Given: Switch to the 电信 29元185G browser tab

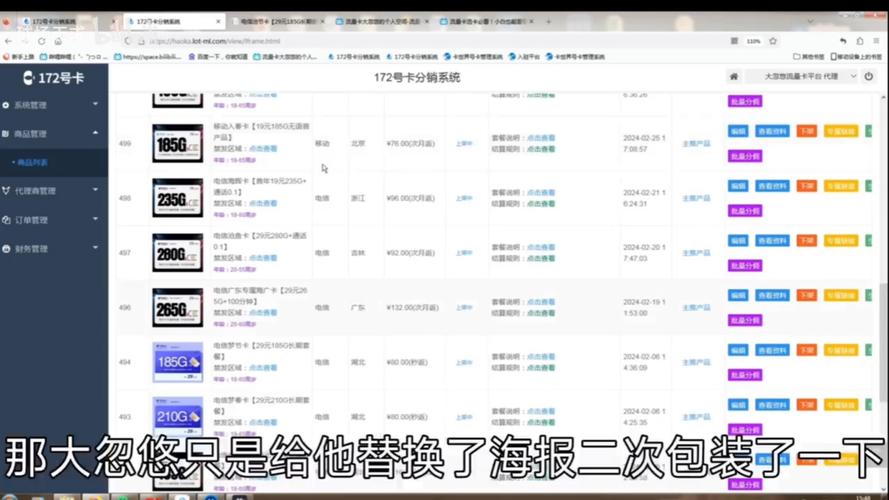Looking at the screenshot, I should pyautogui.click(x=279, y=22).
